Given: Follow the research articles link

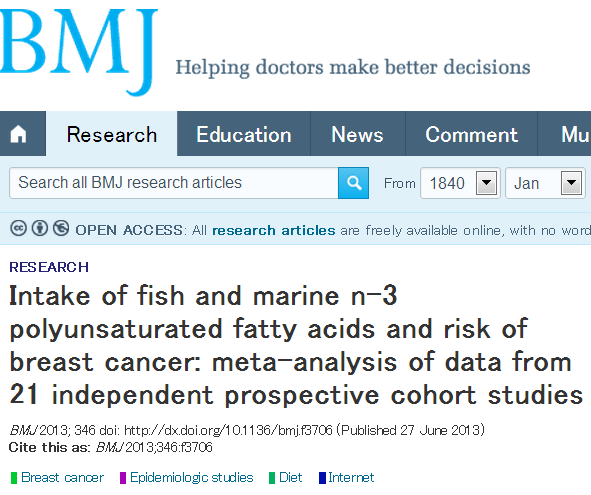Looking at the screenshot, I should tap(274, 230).
